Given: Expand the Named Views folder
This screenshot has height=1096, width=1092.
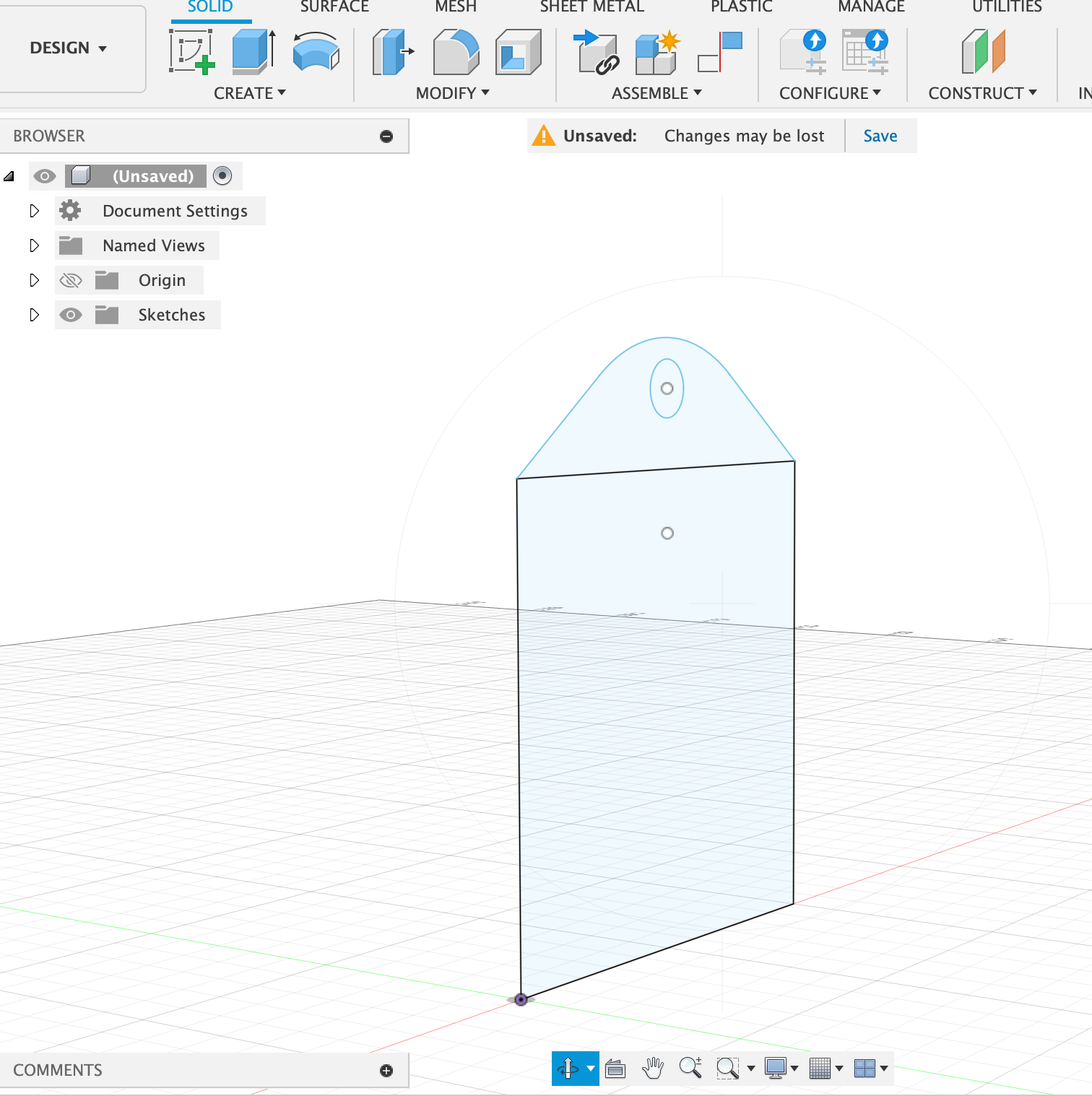Looking at the screenshot, I should (x=34, y=245).
